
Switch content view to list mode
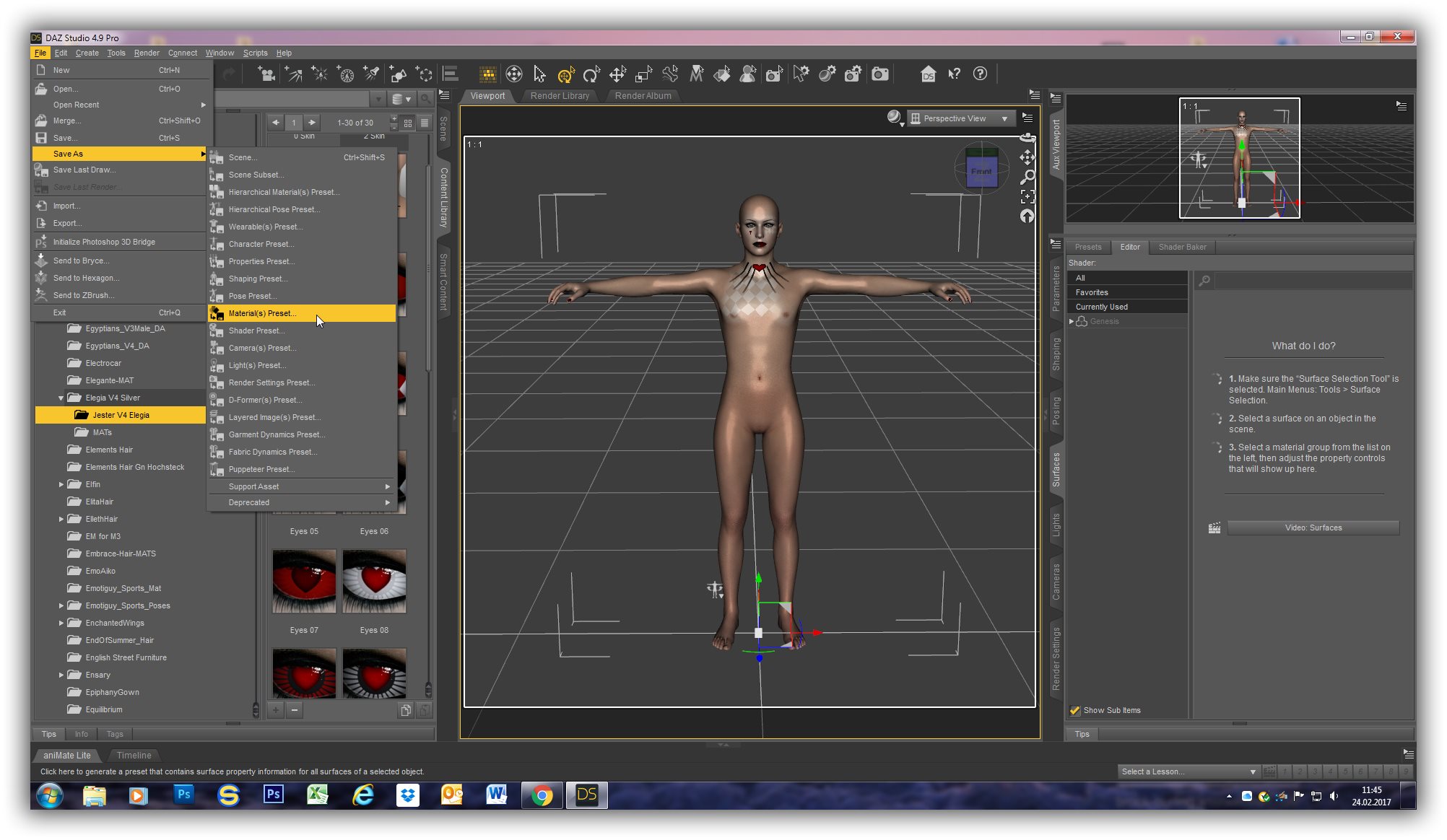pyautogui.click(x=425, y=123)
